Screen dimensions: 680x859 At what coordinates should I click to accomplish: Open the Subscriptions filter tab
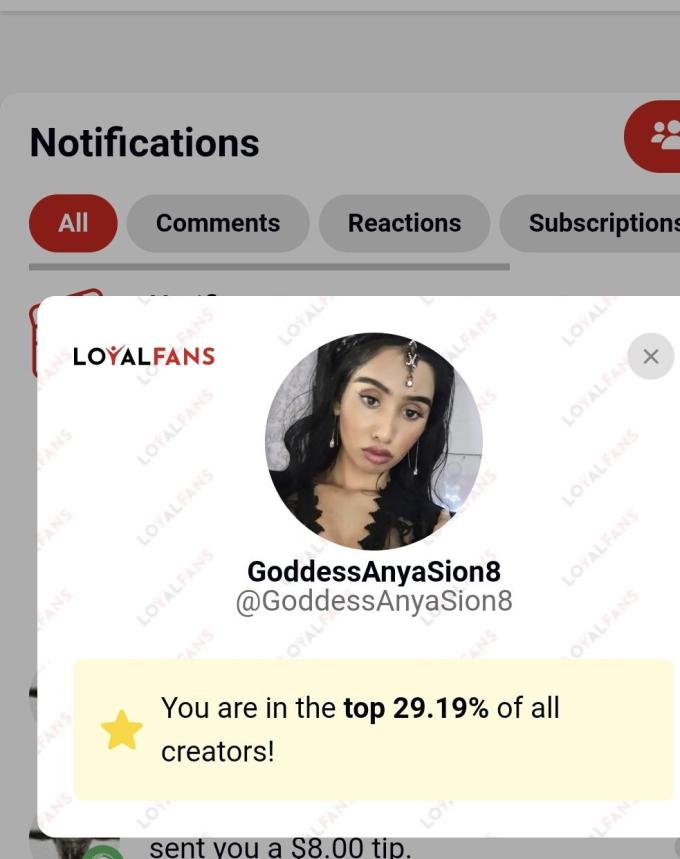591,223
